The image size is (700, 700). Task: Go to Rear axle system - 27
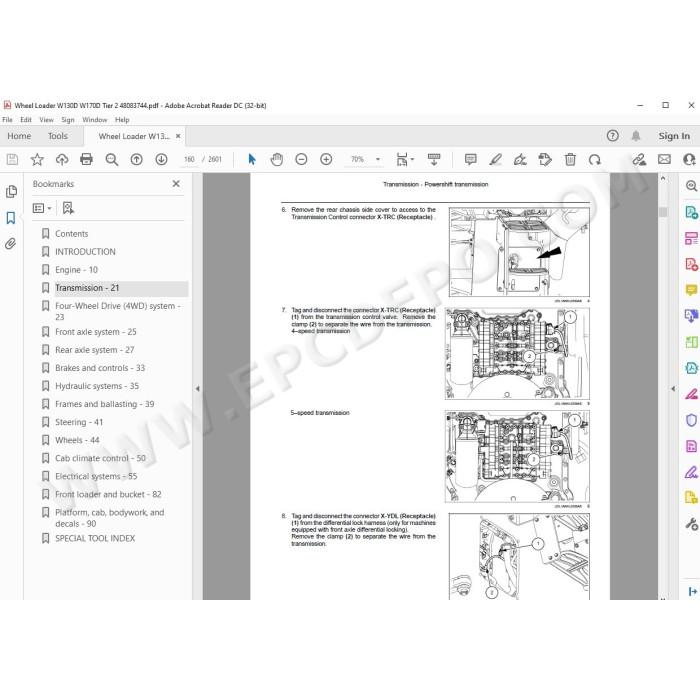point(94,350)
